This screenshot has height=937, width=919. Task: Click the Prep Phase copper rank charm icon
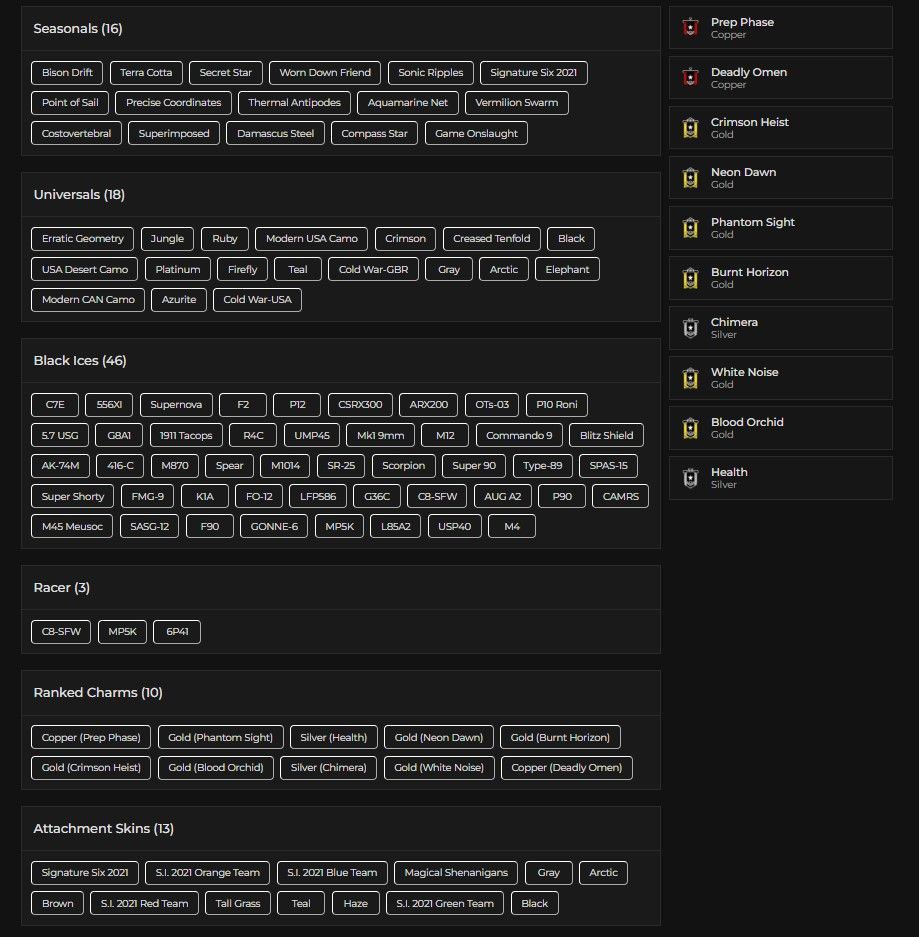pyautogui.click(x=690, y=27)
